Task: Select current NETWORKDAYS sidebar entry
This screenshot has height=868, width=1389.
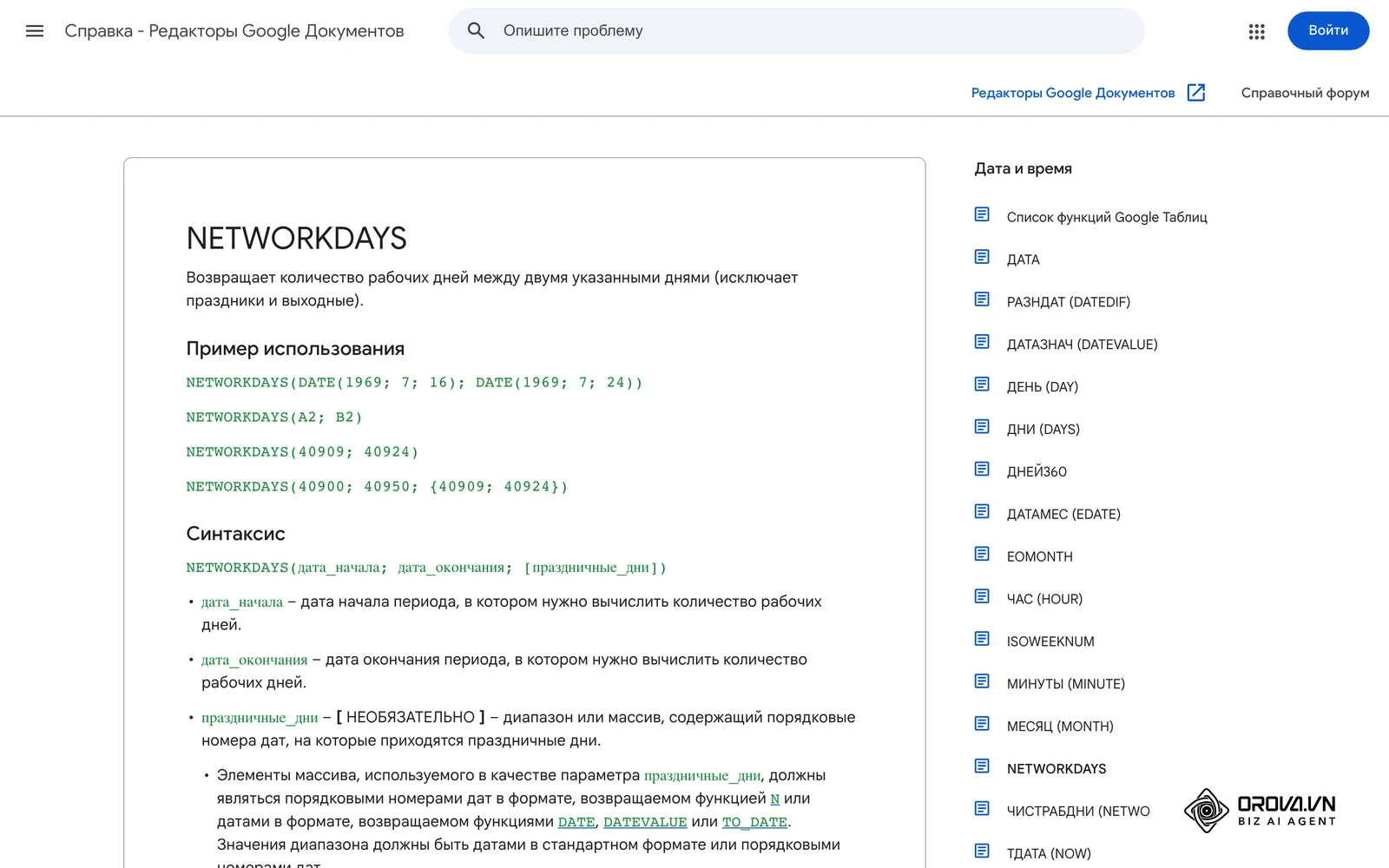Action: click(x=1057, y=769)
